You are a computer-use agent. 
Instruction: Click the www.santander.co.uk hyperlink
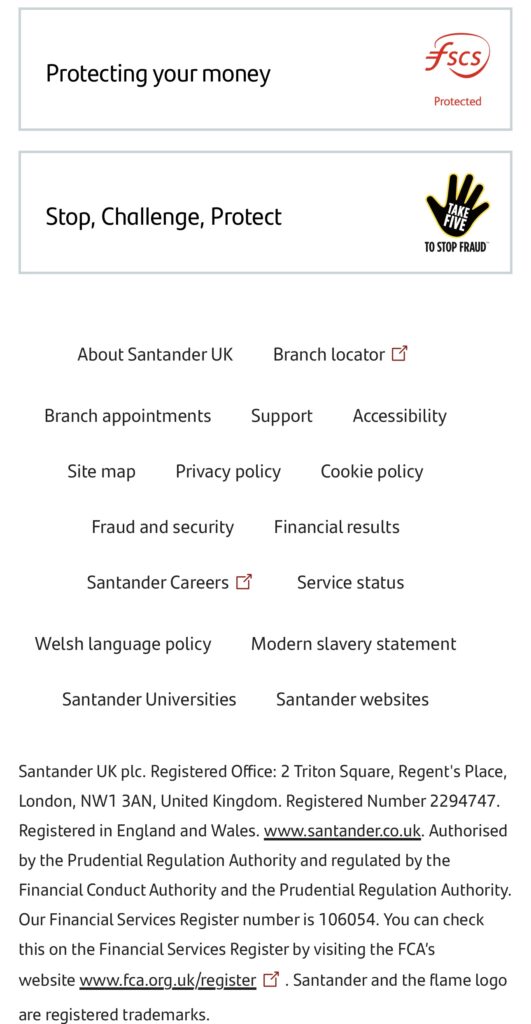[x=342, y=831]
